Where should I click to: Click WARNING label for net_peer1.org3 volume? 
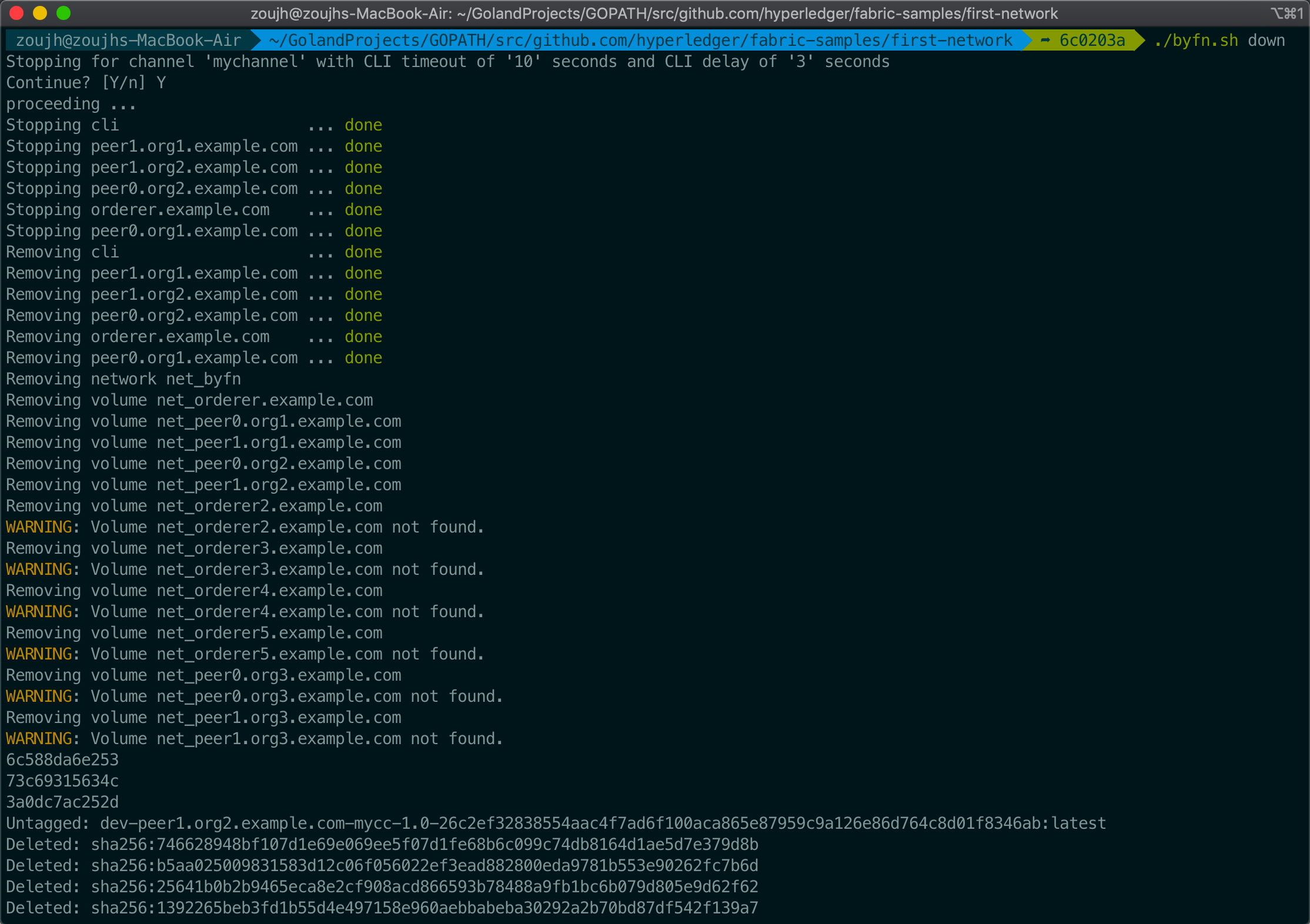39,739
